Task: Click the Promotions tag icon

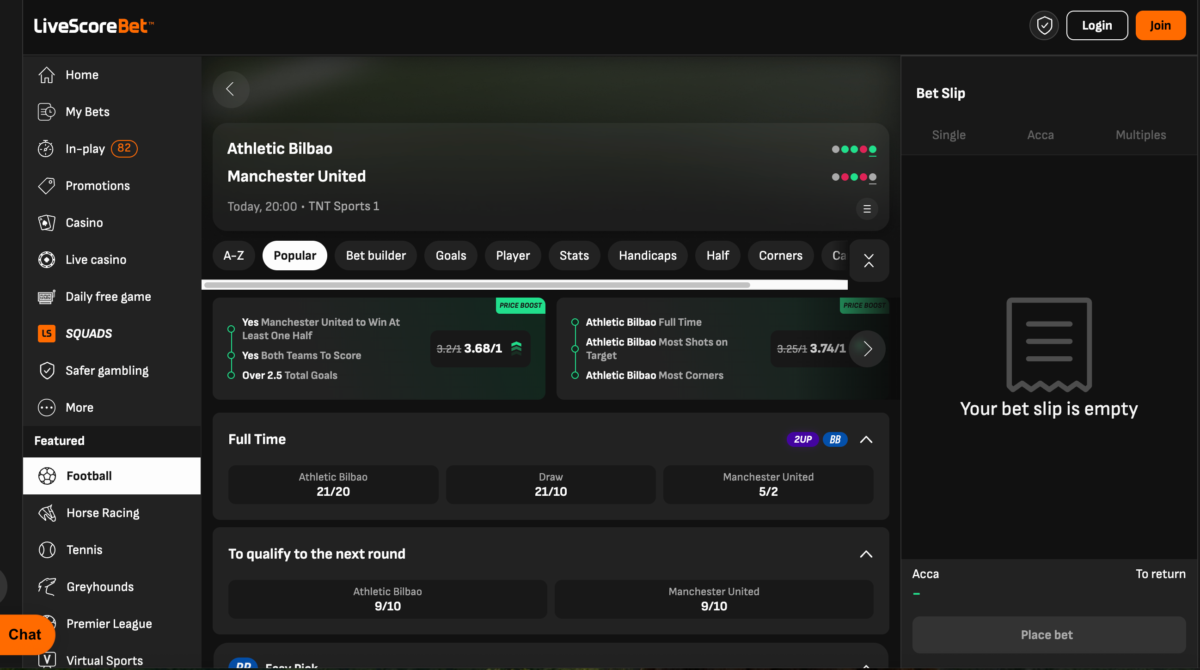Action: (x=46, y=186)
